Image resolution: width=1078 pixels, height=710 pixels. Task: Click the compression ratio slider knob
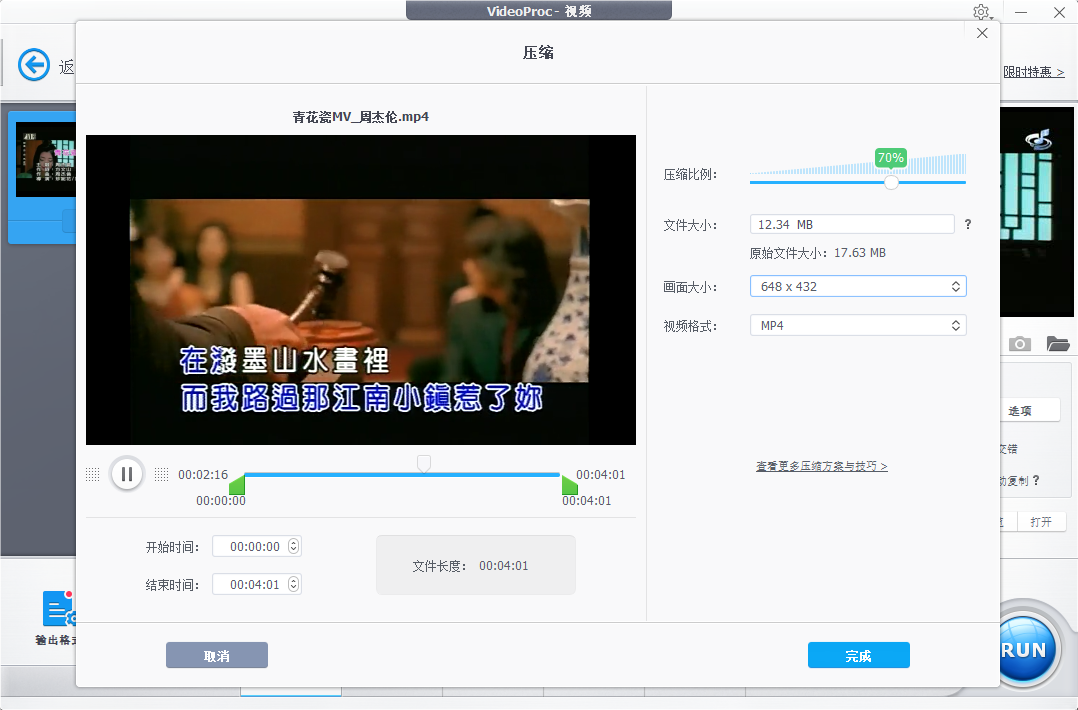pyautogui.click(x=891, y=182)
